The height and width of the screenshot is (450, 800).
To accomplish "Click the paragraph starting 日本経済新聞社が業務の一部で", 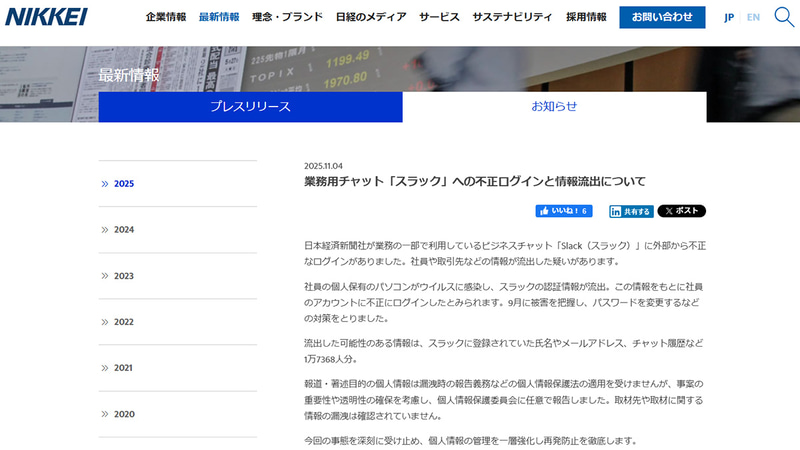I will pos(505,254).
